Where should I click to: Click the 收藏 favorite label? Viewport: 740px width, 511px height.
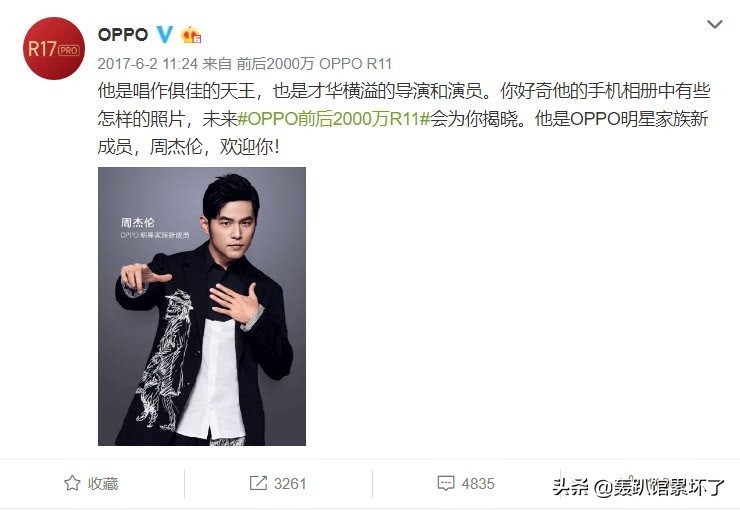click(x=103, y=483)
